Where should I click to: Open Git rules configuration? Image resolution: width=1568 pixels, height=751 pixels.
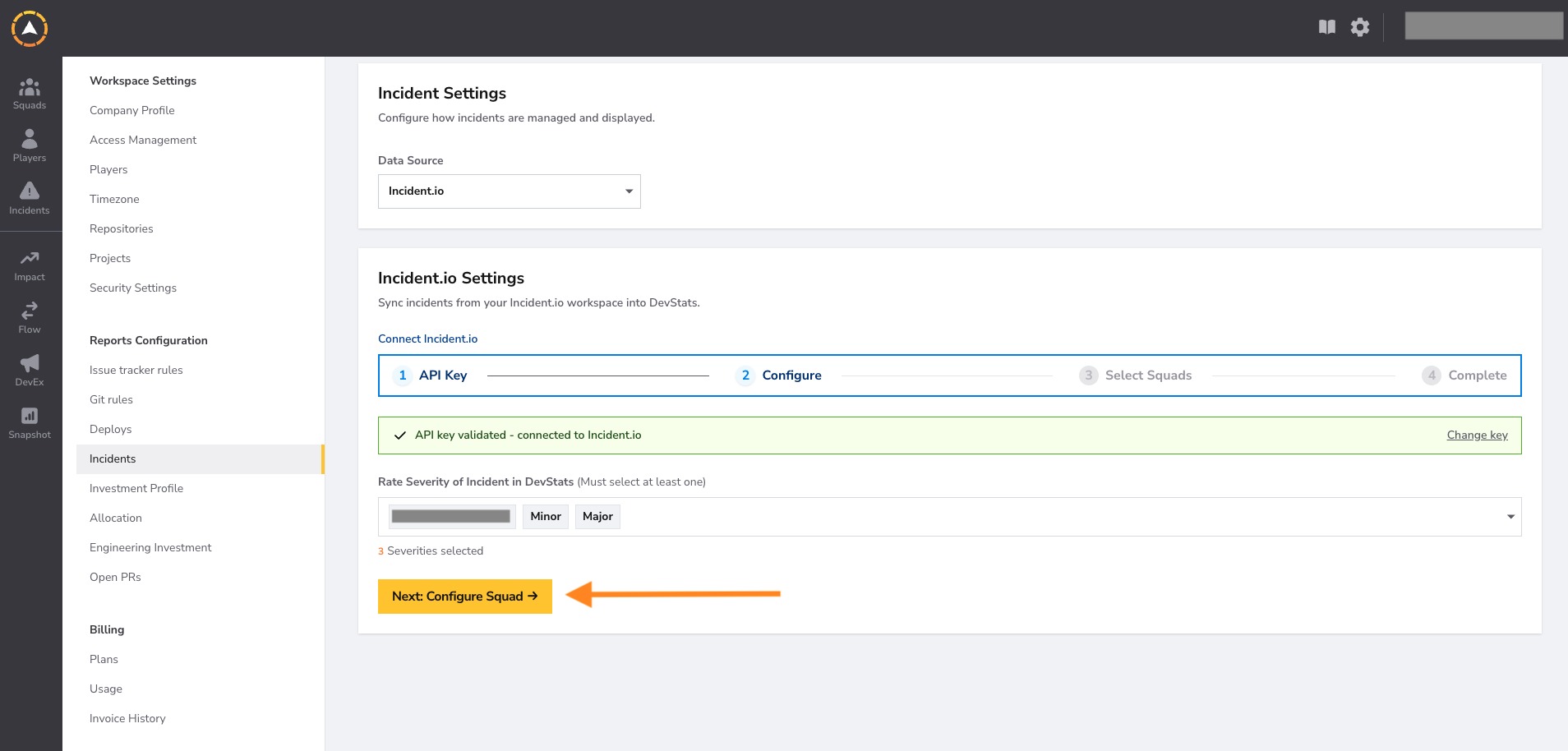[x=111, y=399]
